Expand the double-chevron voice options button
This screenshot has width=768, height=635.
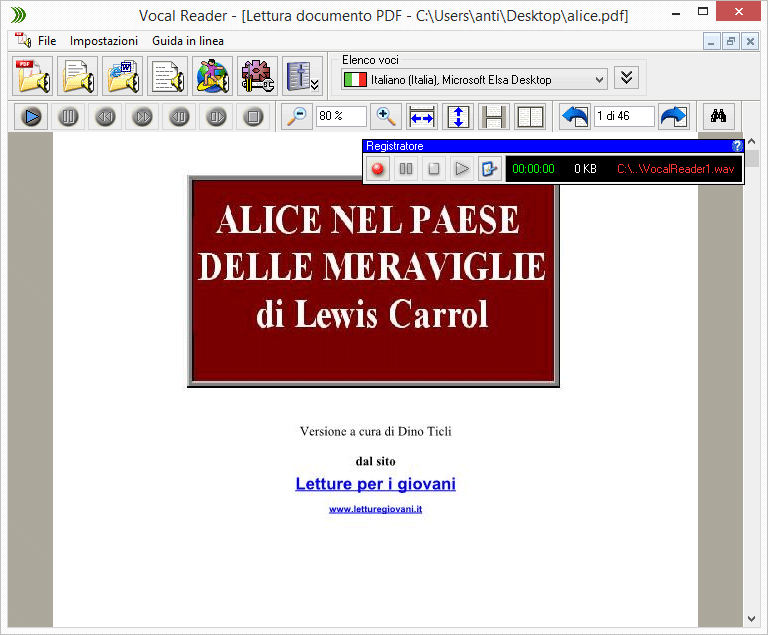click(626, 78)
